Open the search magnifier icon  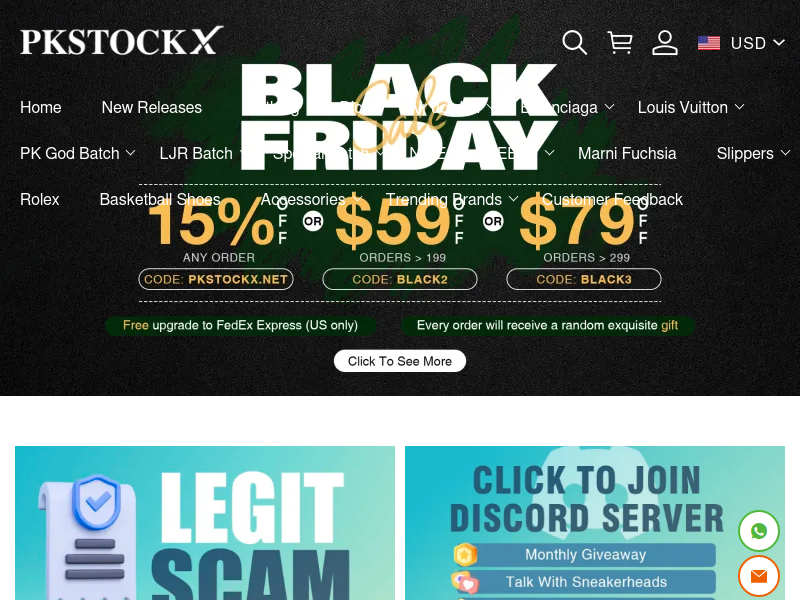pos(574,42)
